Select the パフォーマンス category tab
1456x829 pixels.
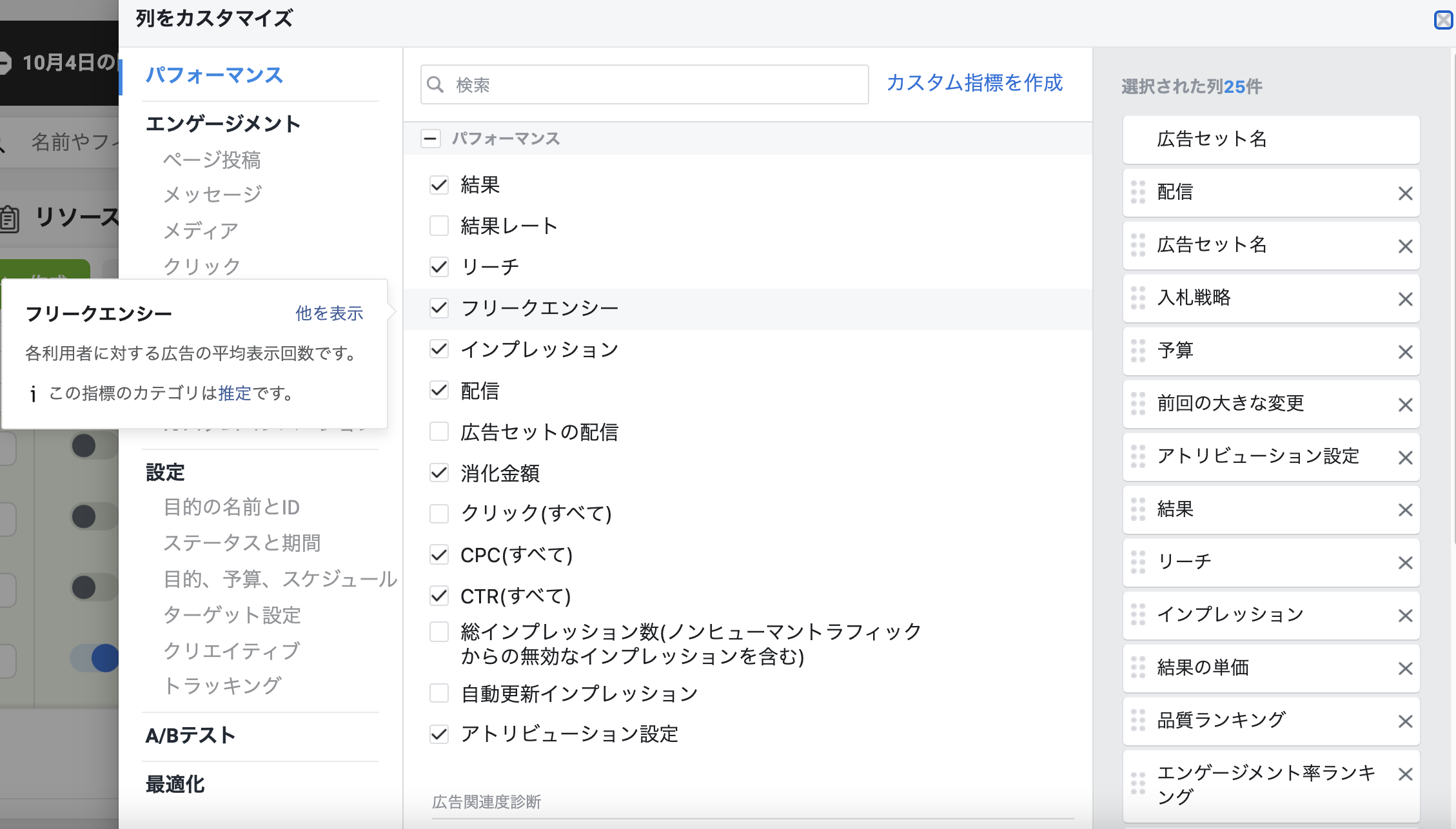tap(214, 75)
